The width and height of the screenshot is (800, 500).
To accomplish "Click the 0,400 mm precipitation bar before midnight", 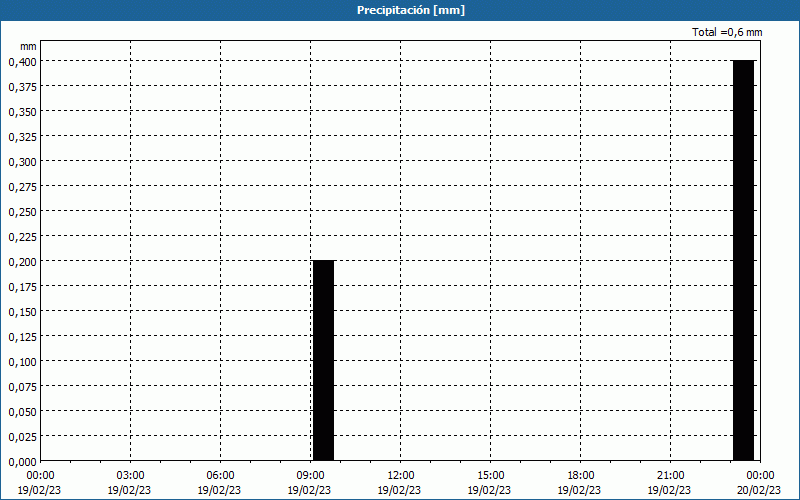I will point(743,261).
